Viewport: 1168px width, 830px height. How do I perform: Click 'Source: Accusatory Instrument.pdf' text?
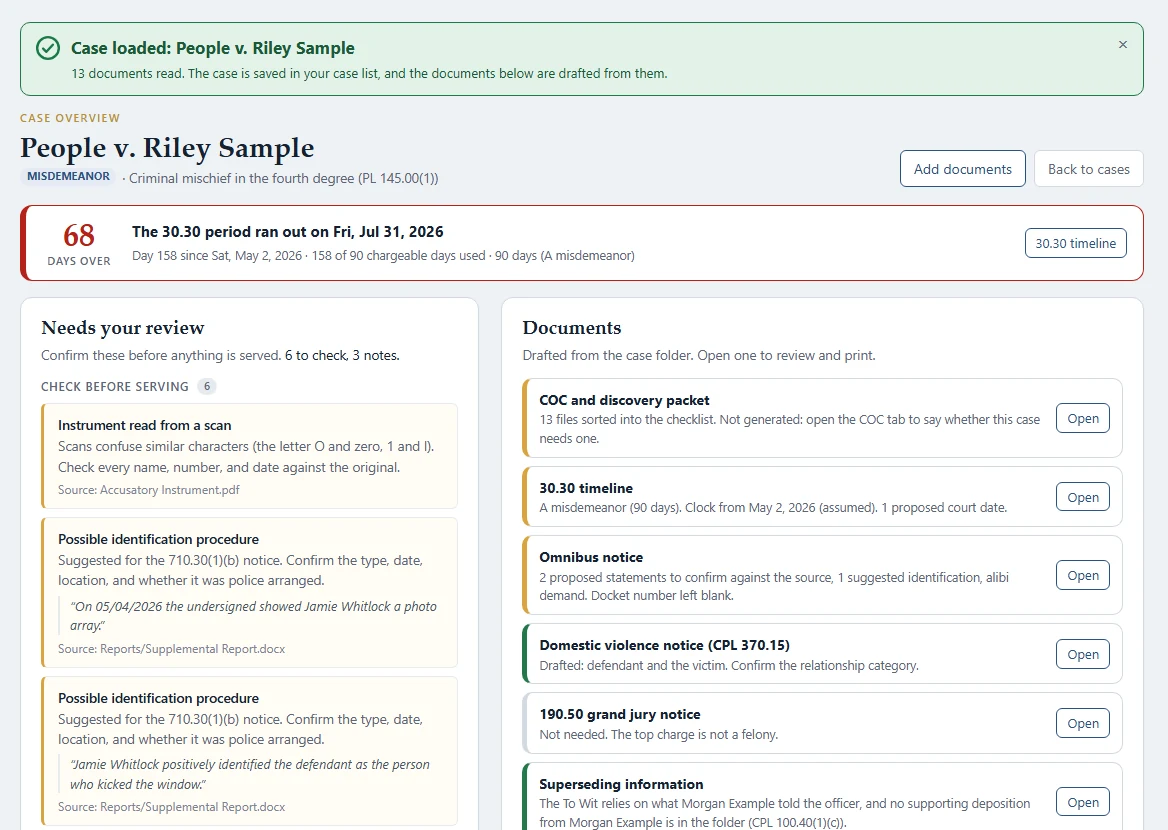pyautogui.click(x=149, y=490)
